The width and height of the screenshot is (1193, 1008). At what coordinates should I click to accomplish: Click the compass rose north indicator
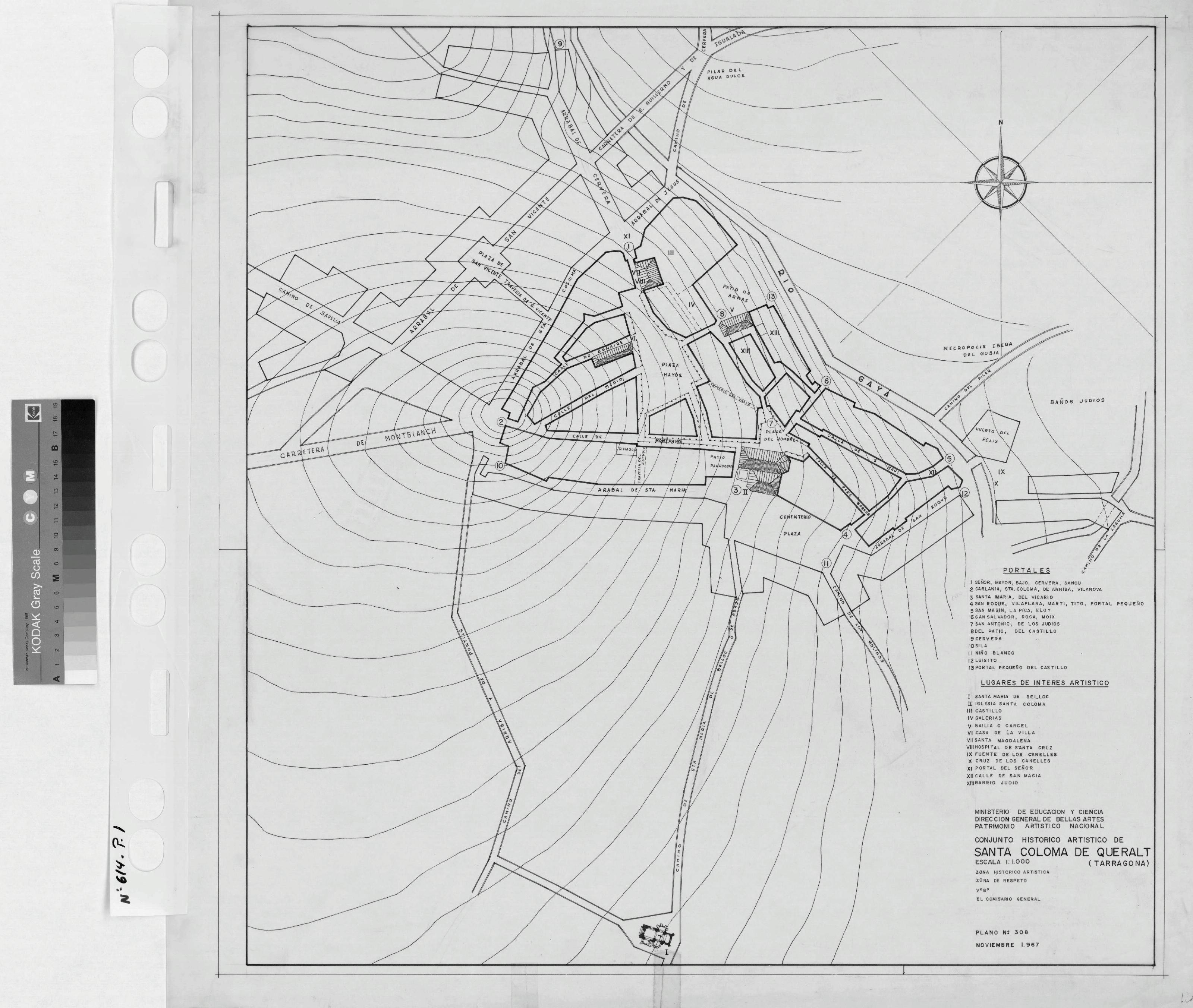coord(1001,122)
